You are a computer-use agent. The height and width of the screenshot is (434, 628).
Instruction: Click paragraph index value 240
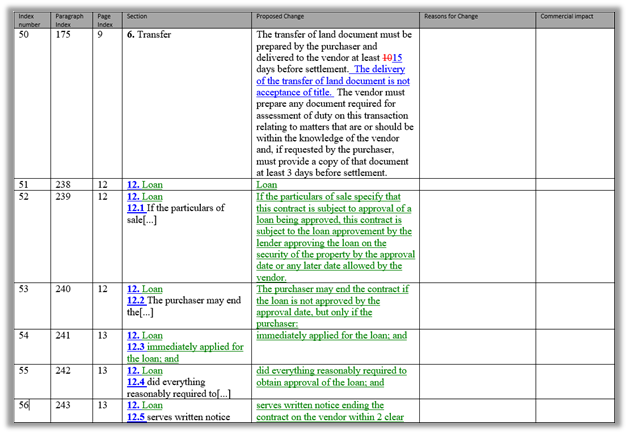pos(63,289)
